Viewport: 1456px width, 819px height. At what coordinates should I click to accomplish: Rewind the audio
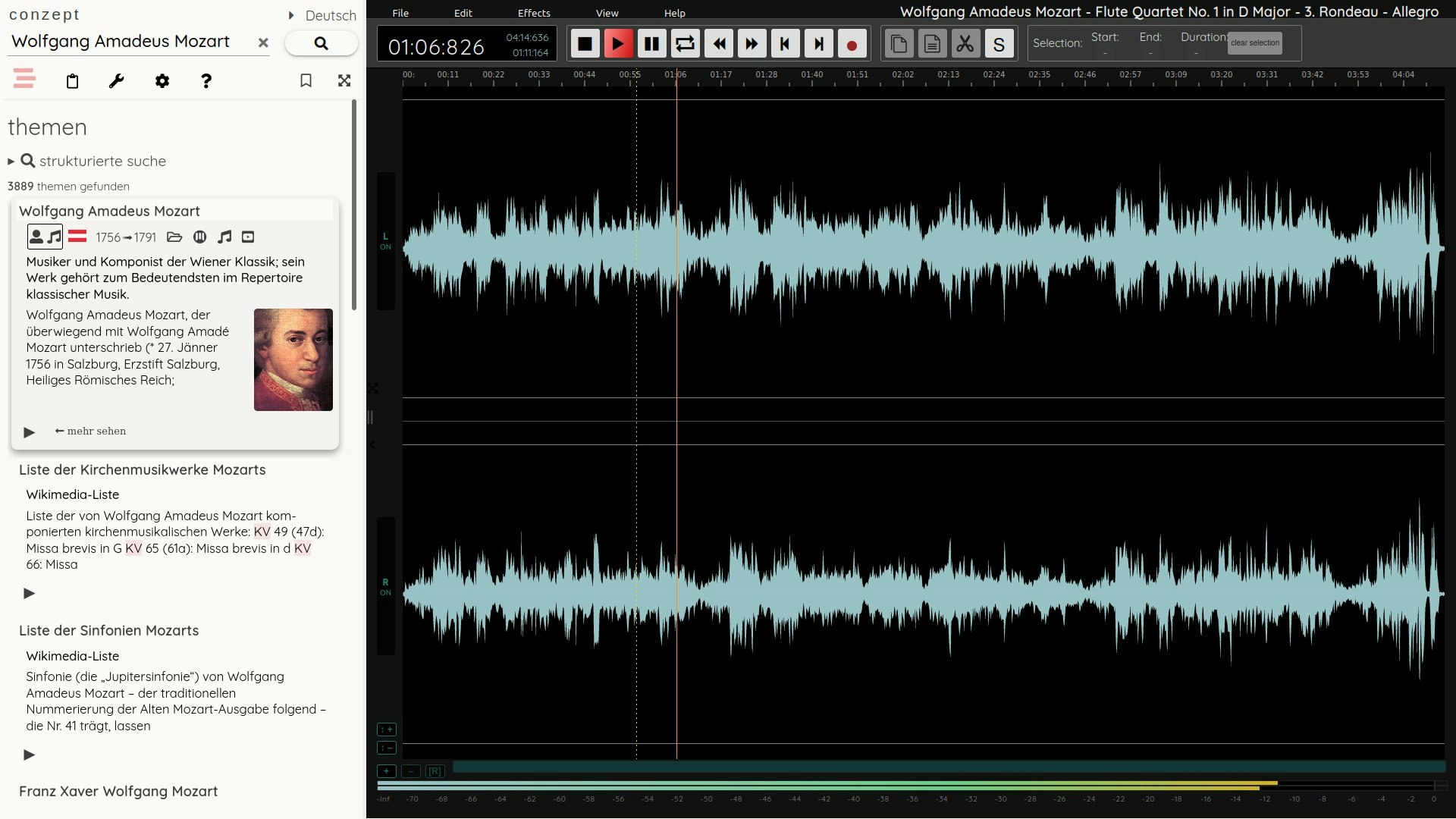718,44
